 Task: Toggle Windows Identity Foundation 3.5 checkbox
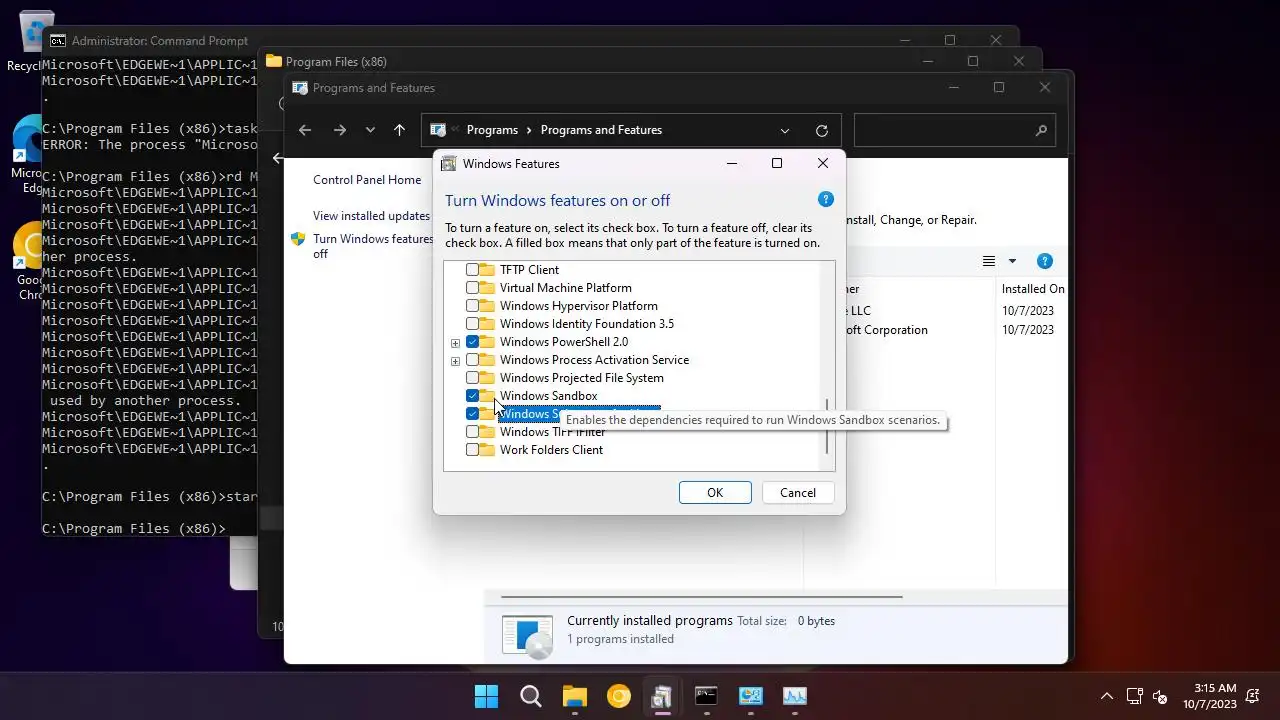click(x=472, y=324)
